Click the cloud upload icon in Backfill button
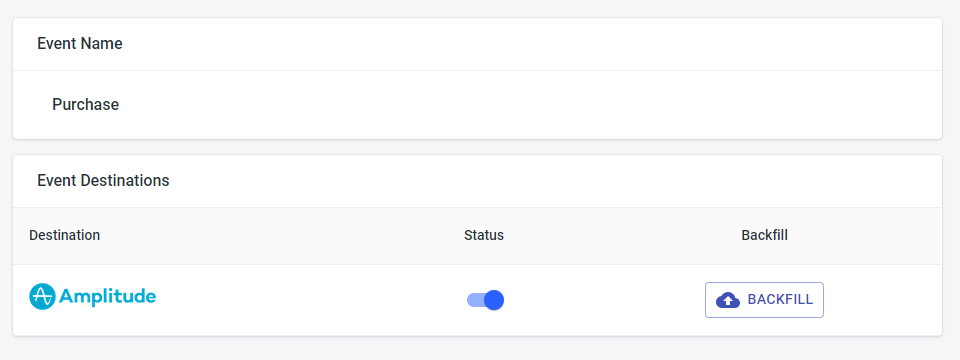Screen dimensions: 960x360 click(x=727, y=300)
